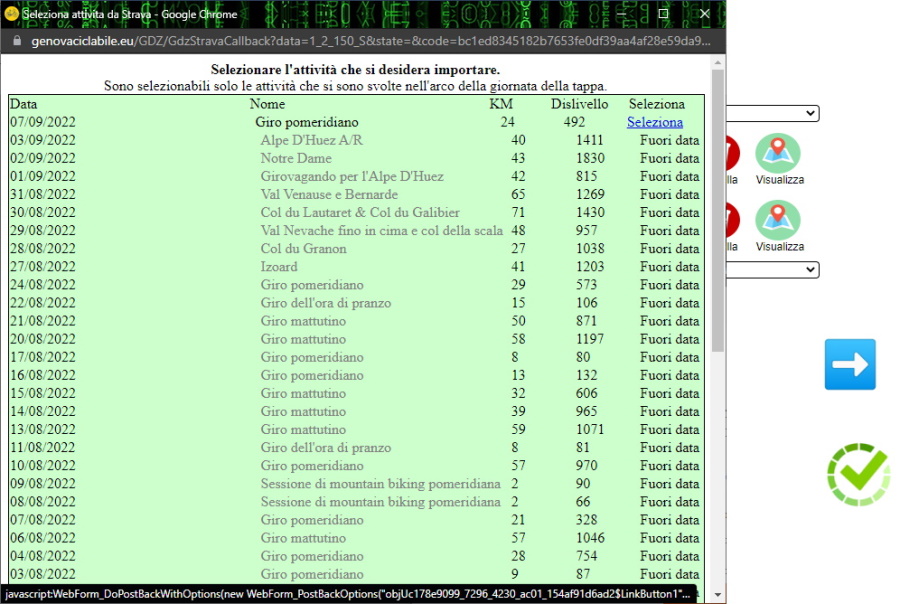Minimize the Chrome popup window
The height and width of the screenshot is (604, 900).
coord(622,14)
